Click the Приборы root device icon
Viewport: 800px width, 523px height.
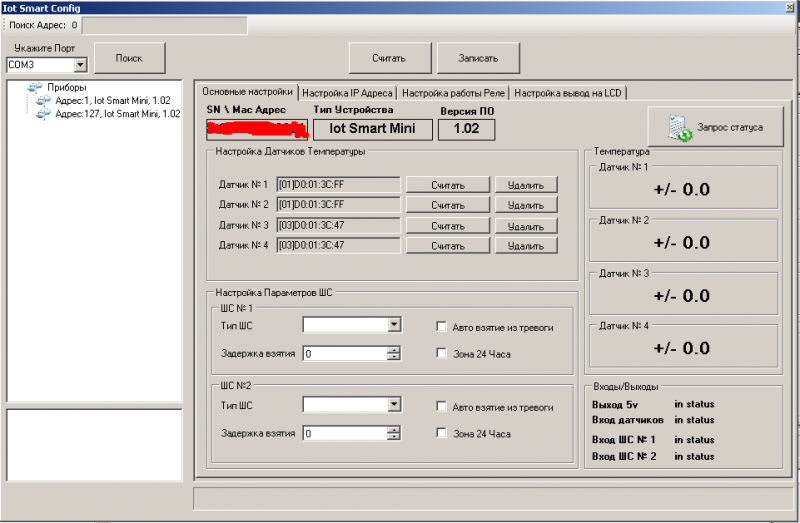35,87
